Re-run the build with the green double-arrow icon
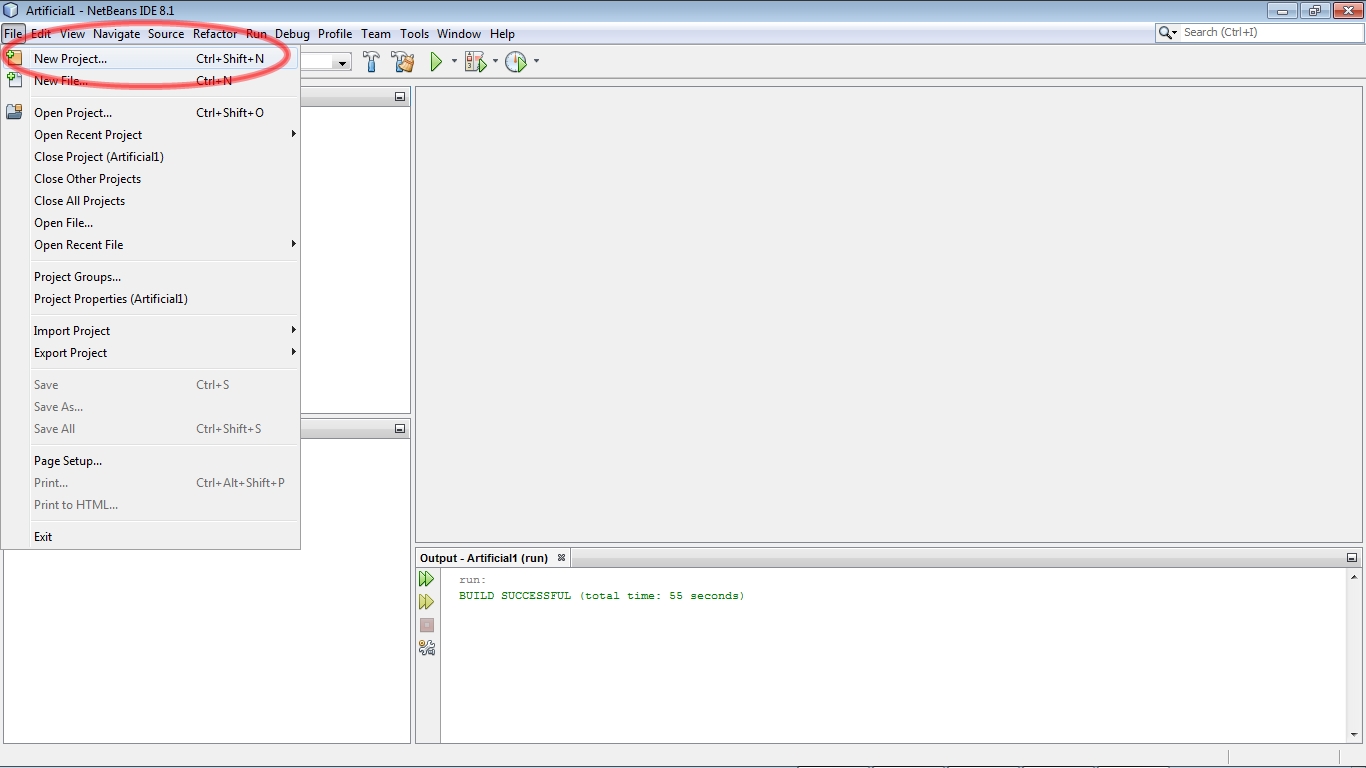The width and height of the screenshot is (1366, 768). tap(427, 578)
